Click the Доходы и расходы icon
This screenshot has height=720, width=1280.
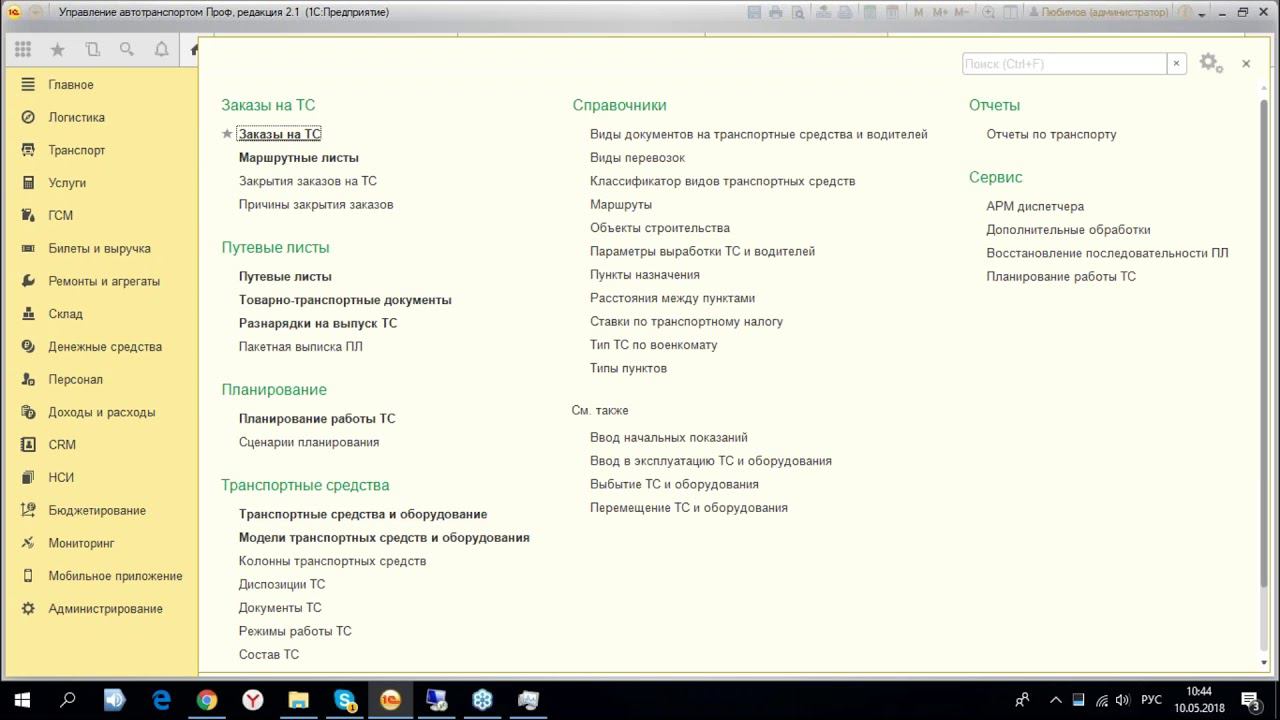(28, 412)
